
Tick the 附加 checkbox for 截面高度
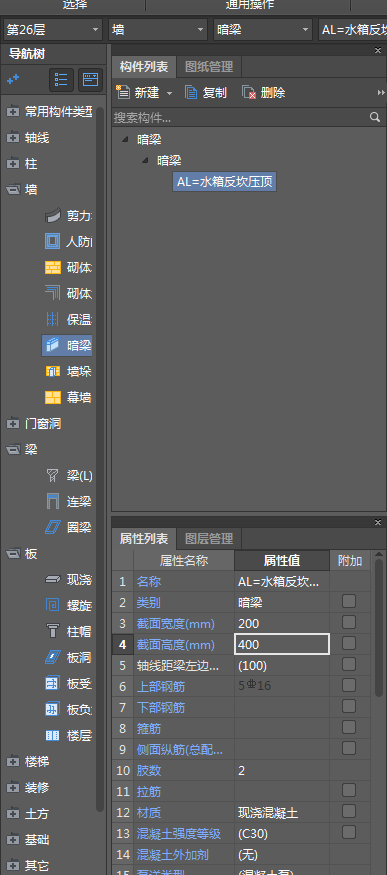(x=349, y=643)
